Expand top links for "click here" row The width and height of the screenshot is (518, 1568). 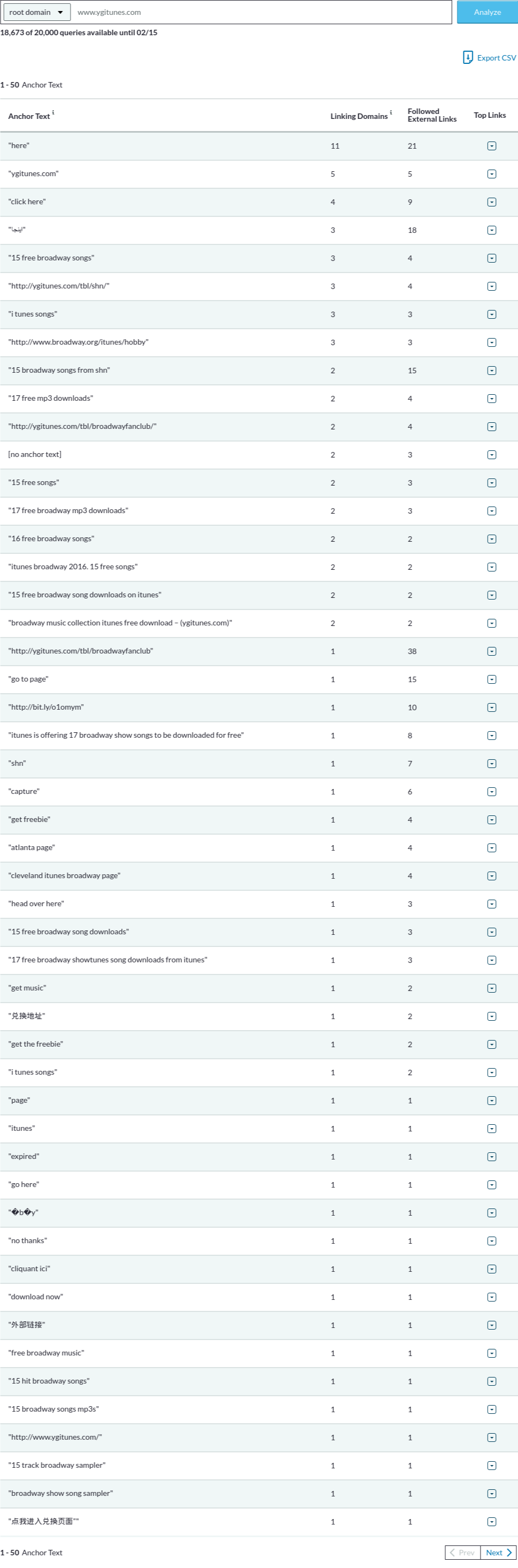coord(491,202)
